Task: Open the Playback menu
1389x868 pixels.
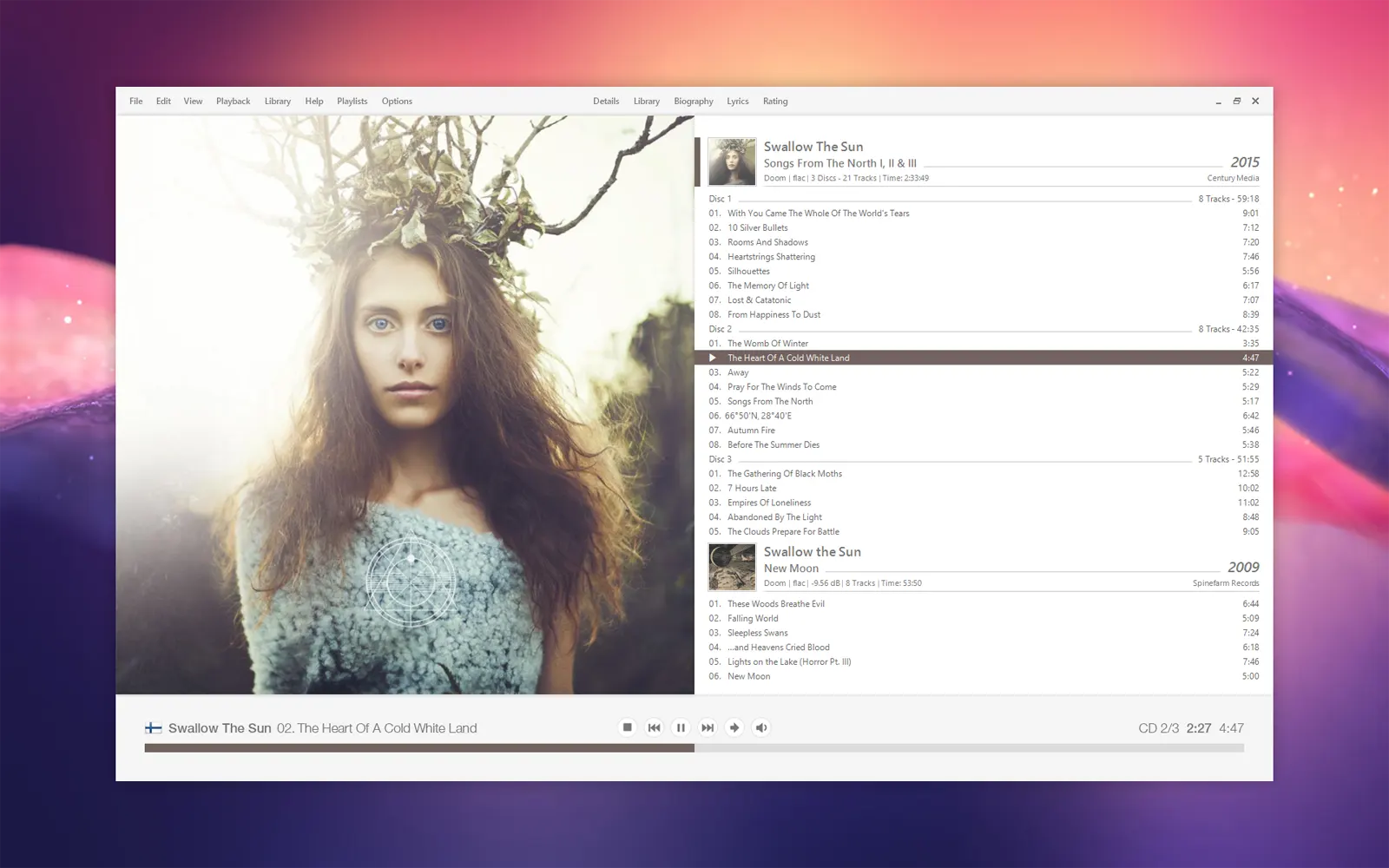Action: point(233,101)
